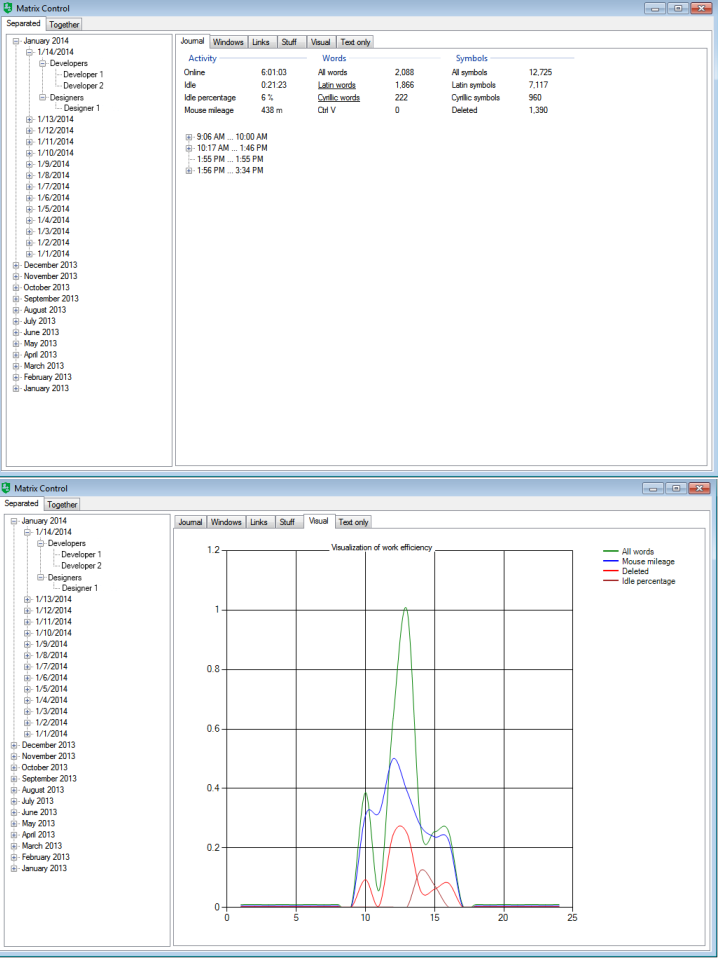This screenshot has height=958, width=724.
Task: Expand the 9:06 AM ... 10:00 AM session
Action: tap(189, 137)
